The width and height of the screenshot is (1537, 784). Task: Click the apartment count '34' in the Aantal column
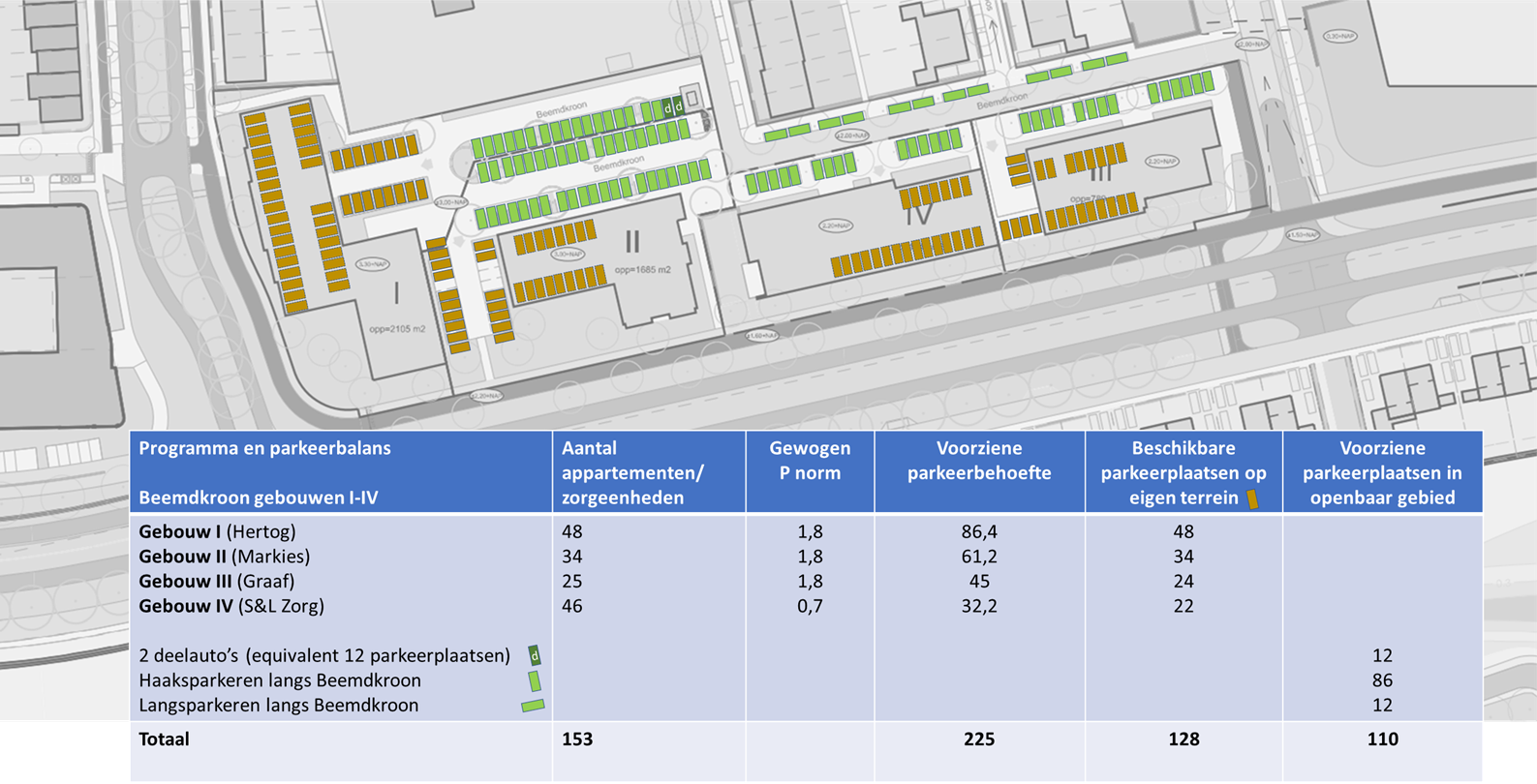coord(572,557)
